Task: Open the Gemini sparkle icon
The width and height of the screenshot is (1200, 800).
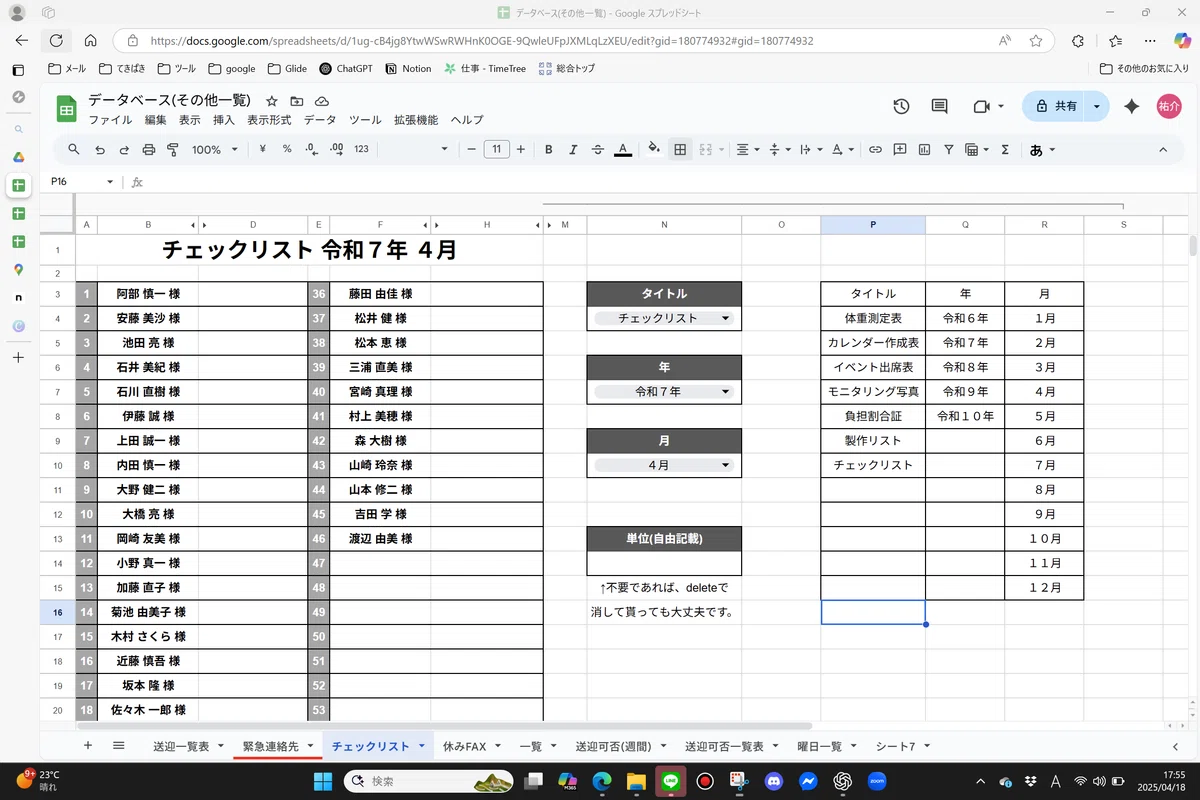Action: 1132,106
